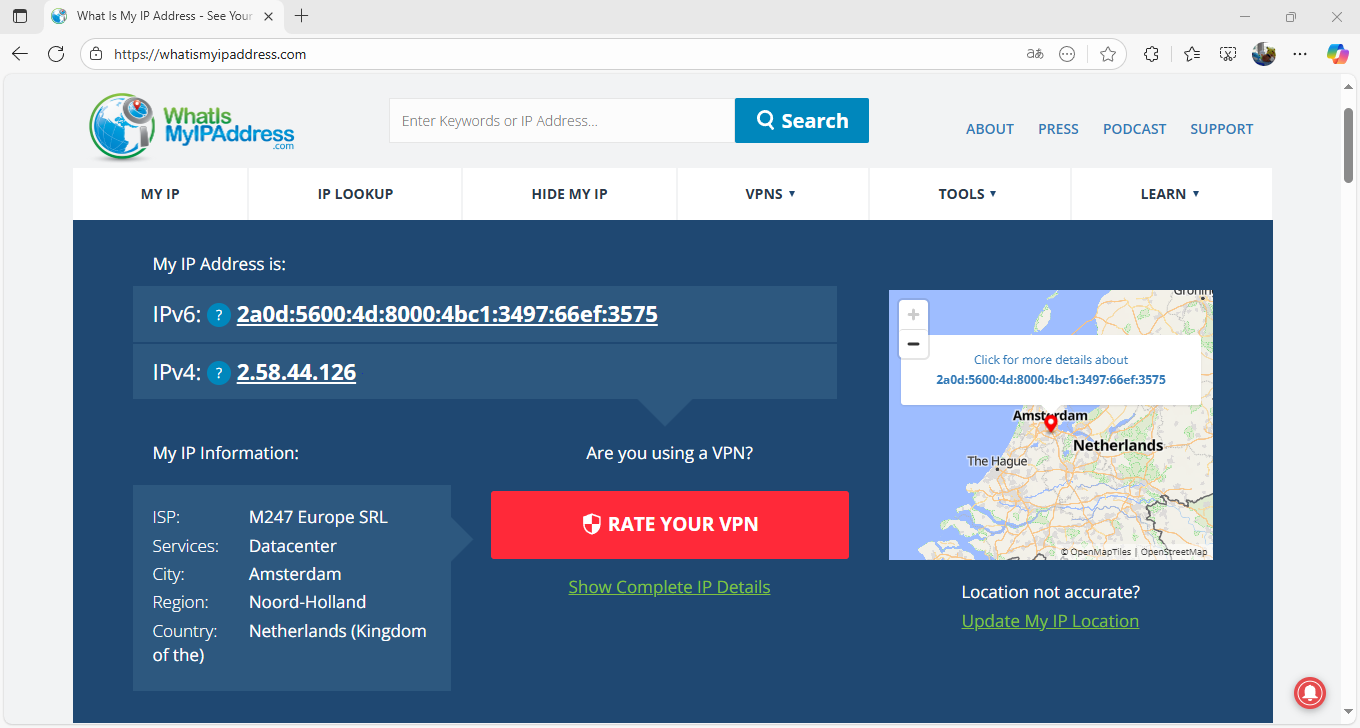Click the WhatIsMyIPAddress logo
1360x728 pixels.
[x=192, y=127]
